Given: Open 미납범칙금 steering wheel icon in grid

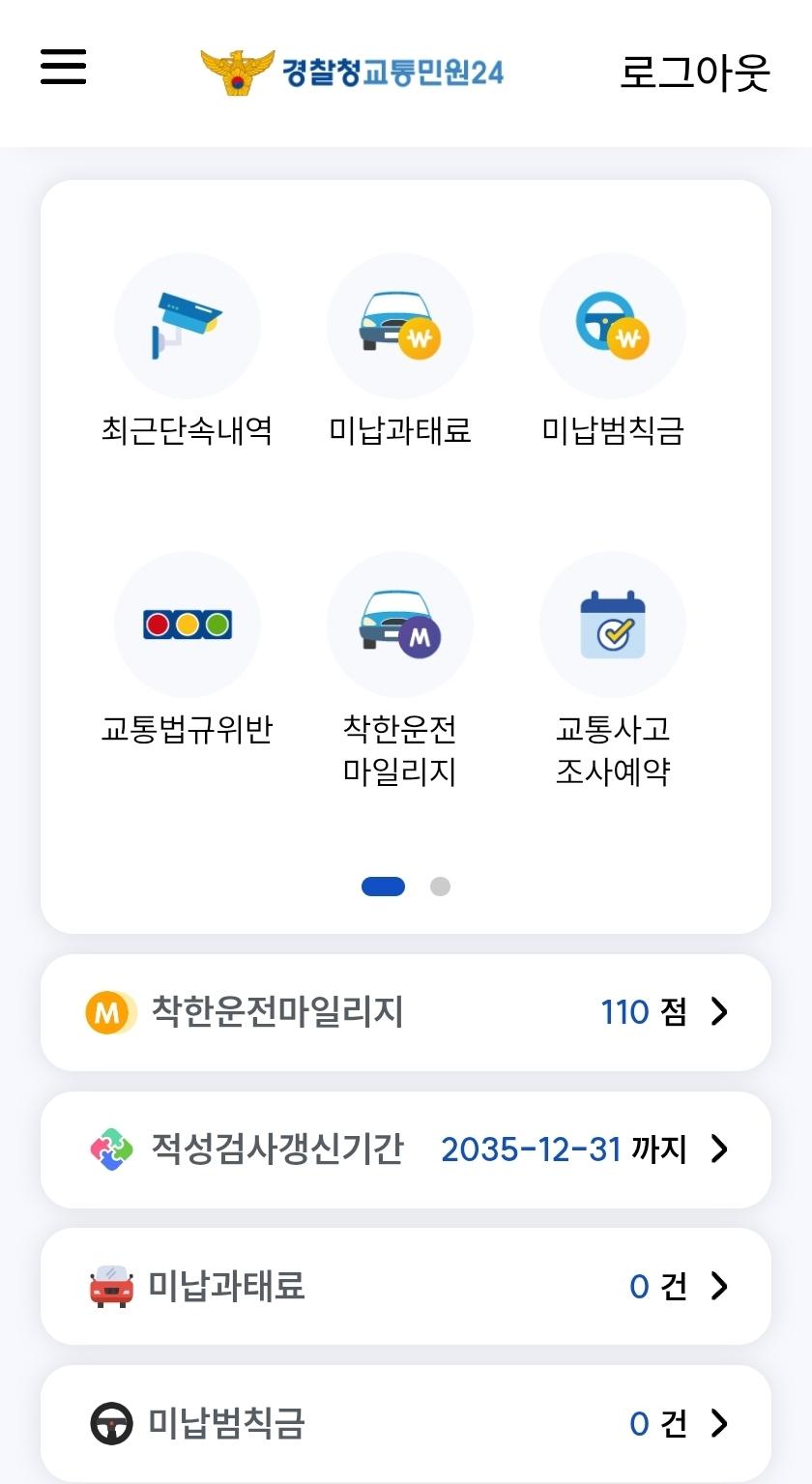Looking at the screenshot, I should [x=612, y=326].
